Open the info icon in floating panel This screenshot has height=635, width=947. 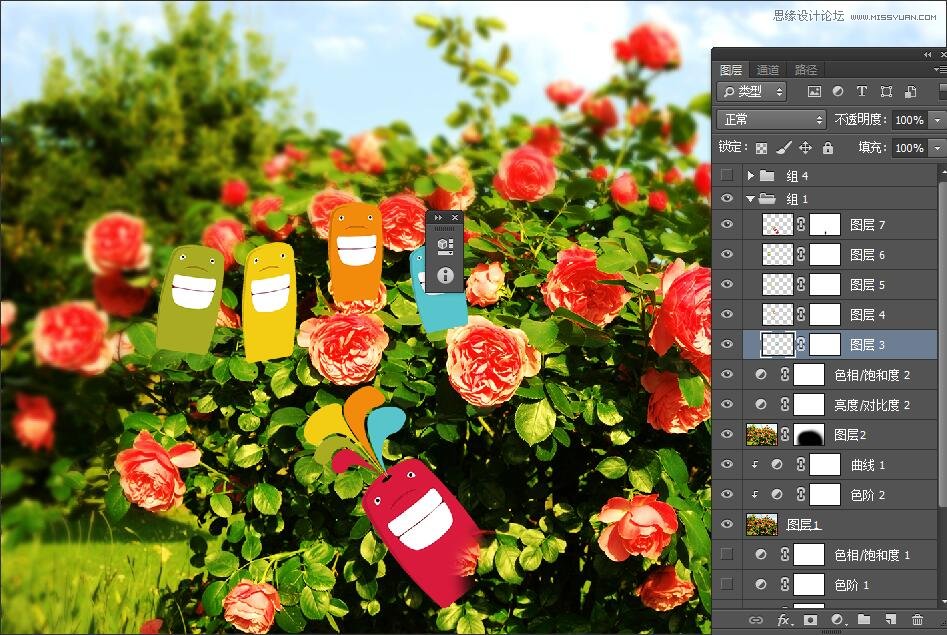pyautogui.click(x=445, y=276)
